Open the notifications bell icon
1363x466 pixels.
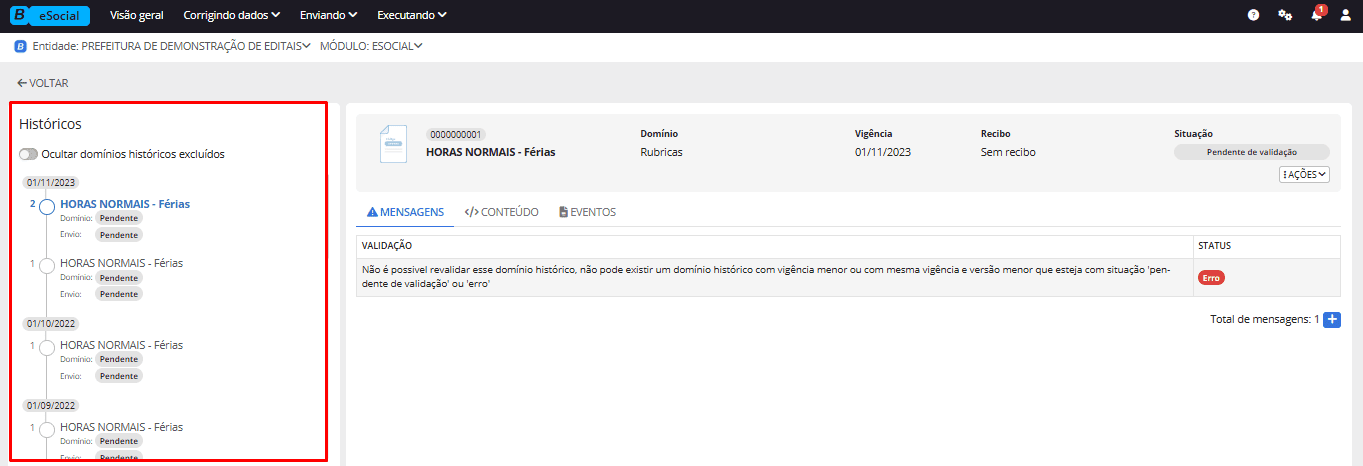coord(1316,16)
